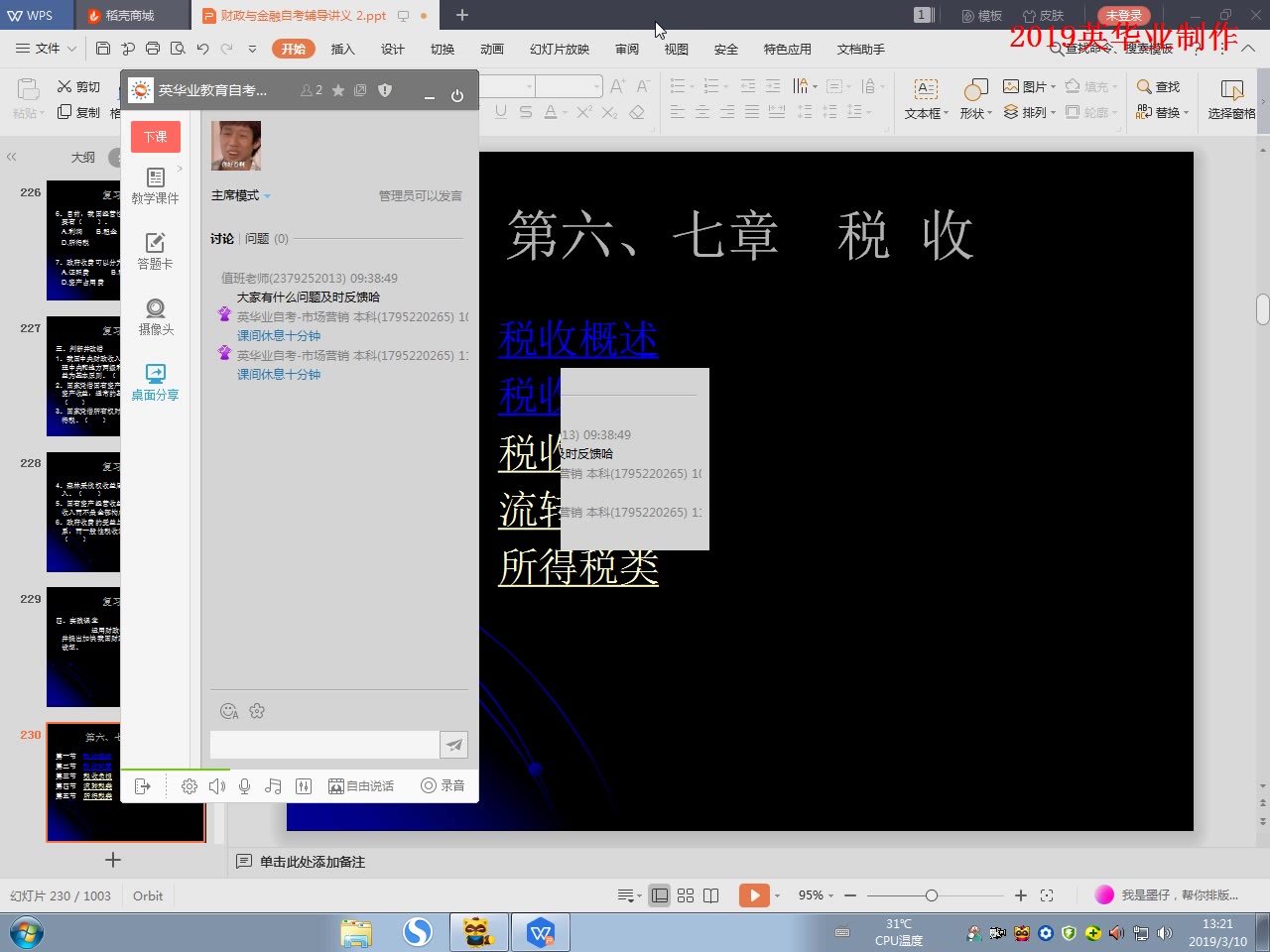Send chat message with paper plane button

point(453,745)
